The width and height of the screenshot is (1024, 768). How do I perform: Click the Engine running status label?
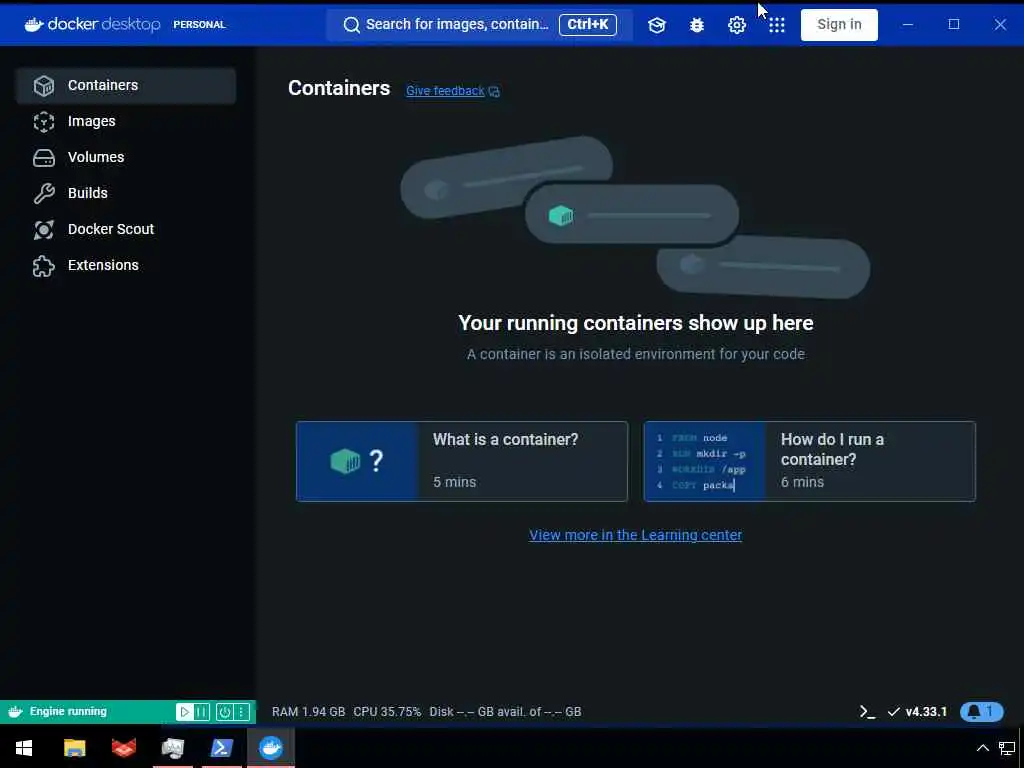pos(68,711)
